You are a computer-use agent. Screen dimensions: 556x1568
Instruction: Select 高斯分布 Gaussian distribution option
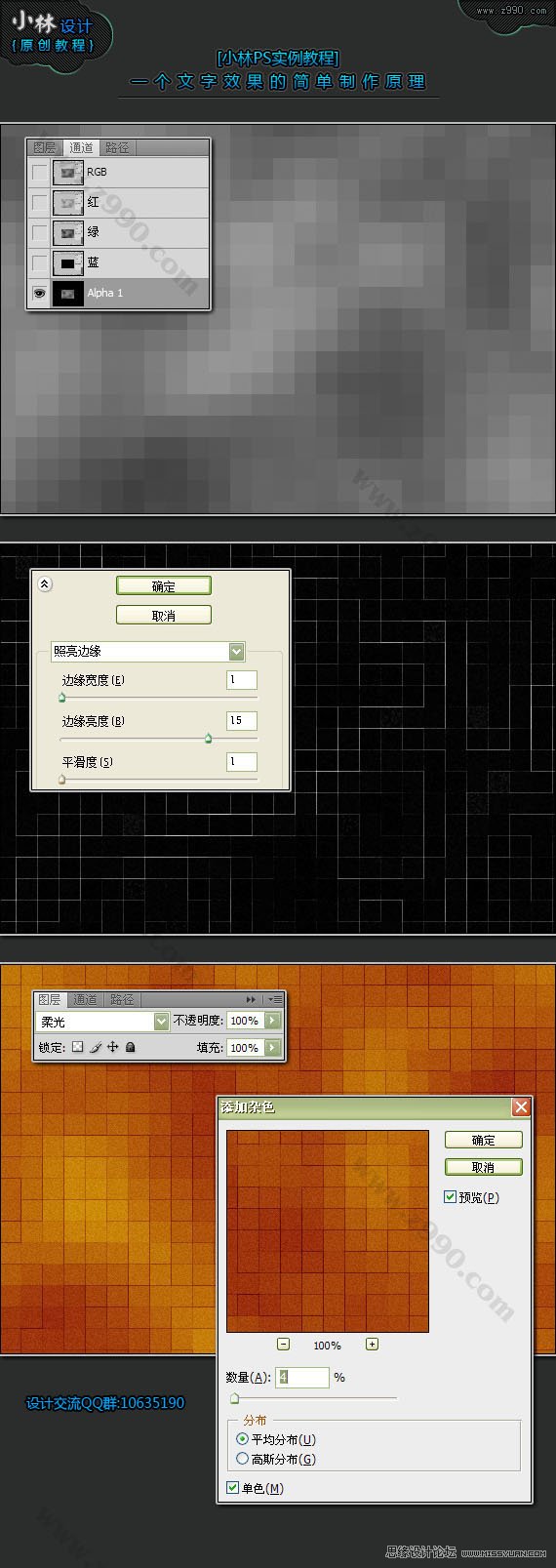(242, 1459)
